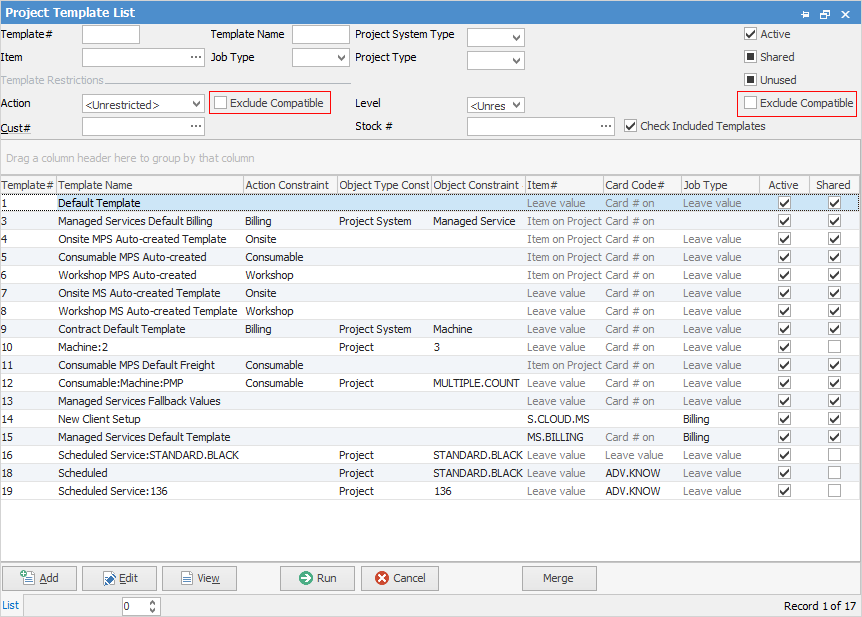Open the Cust# lookup ellipsis button
The image size is (862, 617).
click(x=196, y=127)
